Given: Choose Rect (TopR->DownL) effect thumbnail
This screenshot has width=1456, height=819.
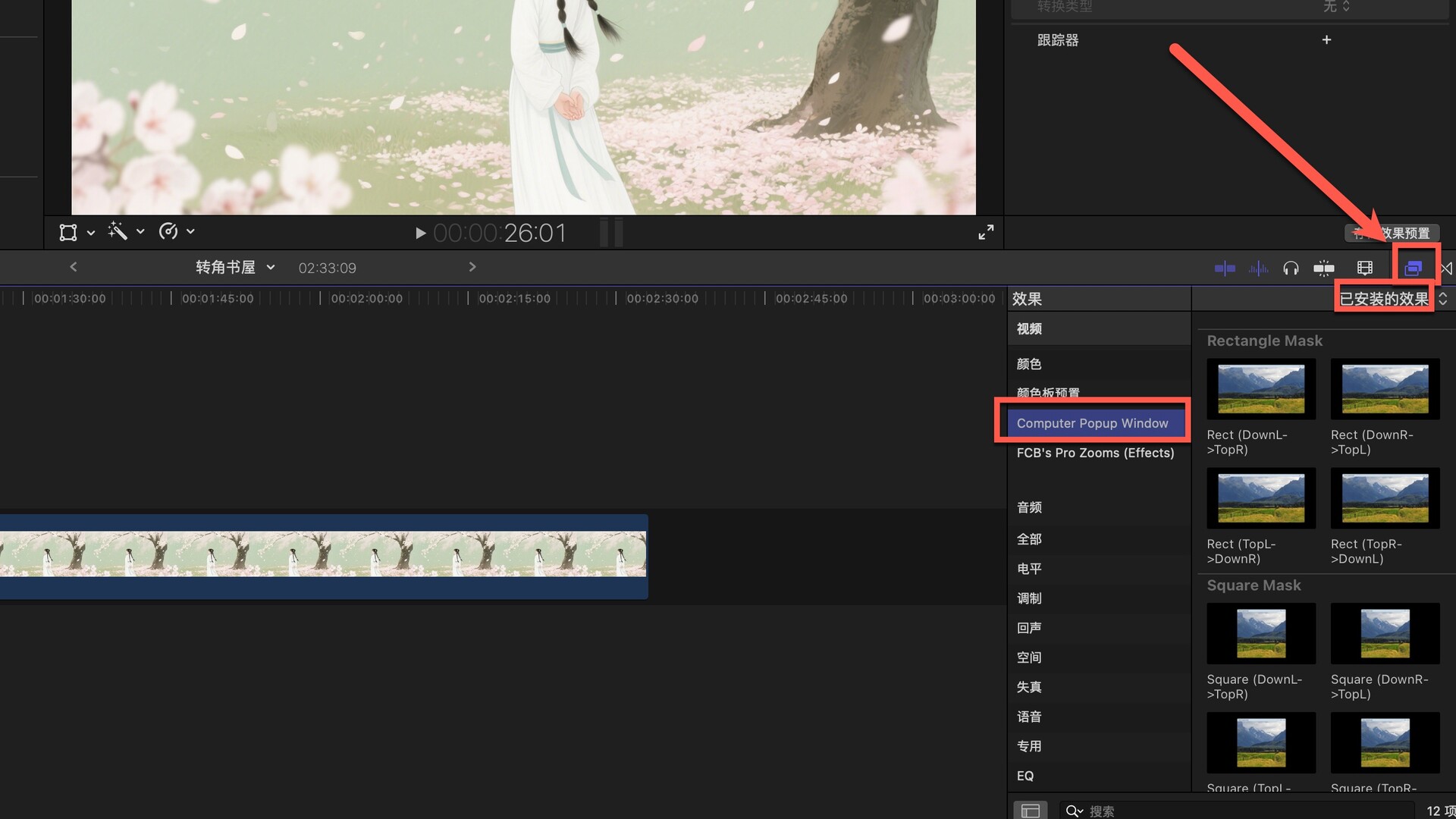Looking at the screenshot, I should coord(1385,498).
